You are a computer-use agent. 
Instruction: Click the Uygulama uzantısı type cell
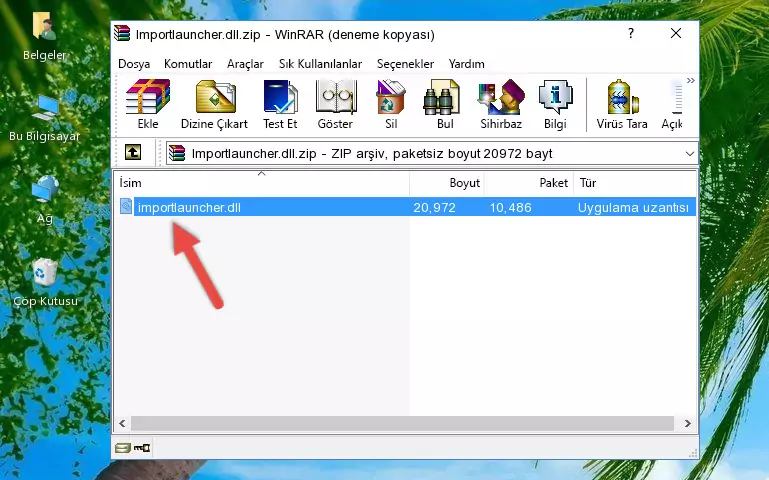click(x=633, y=207)
